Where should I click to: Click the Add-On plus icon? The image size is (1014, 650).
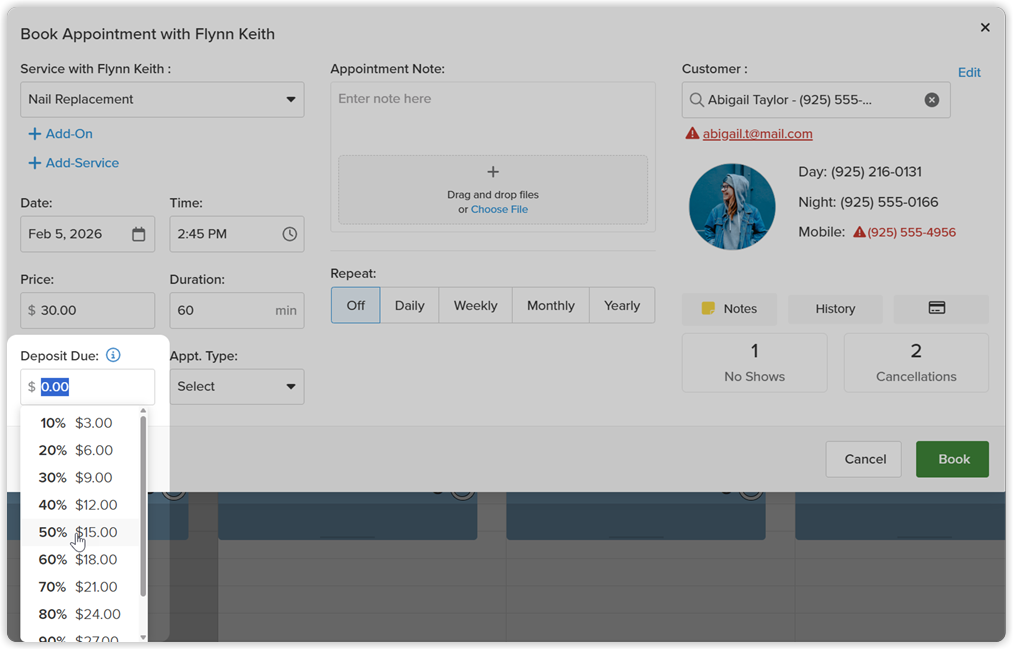point(34,134)
